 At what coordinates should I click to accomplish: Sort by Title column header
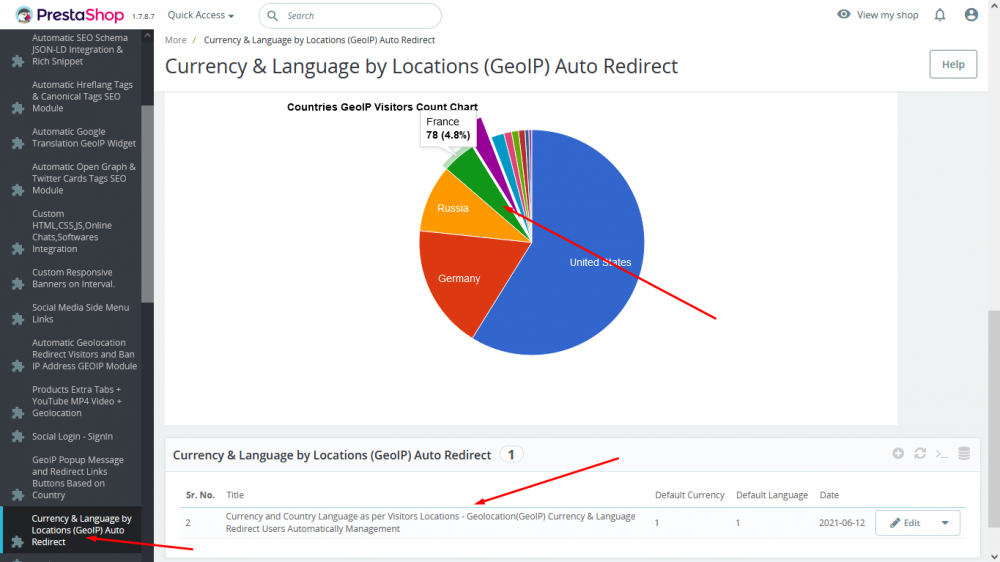[x=235, y=495]
